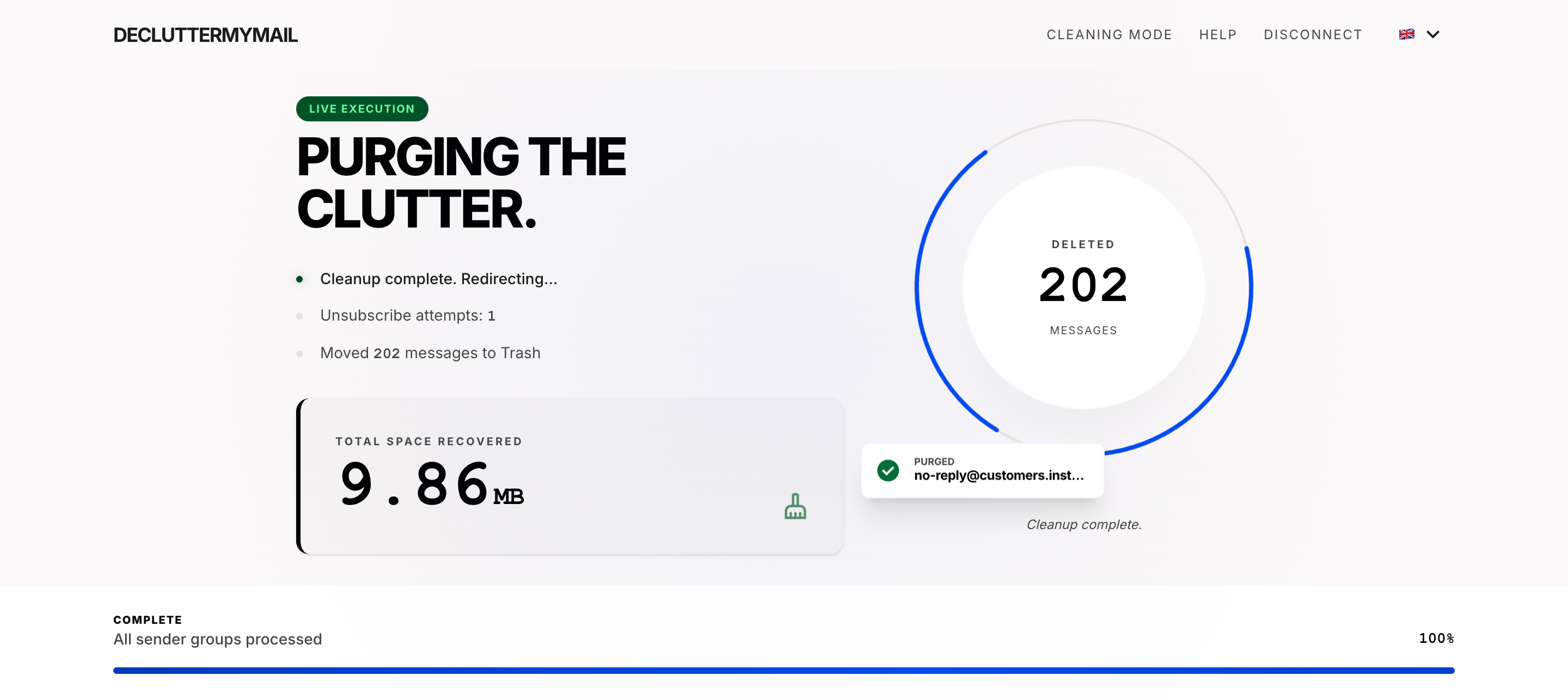Click the bottom blue progress bar
Screen dimensions: 1568x700
[783, 670]
